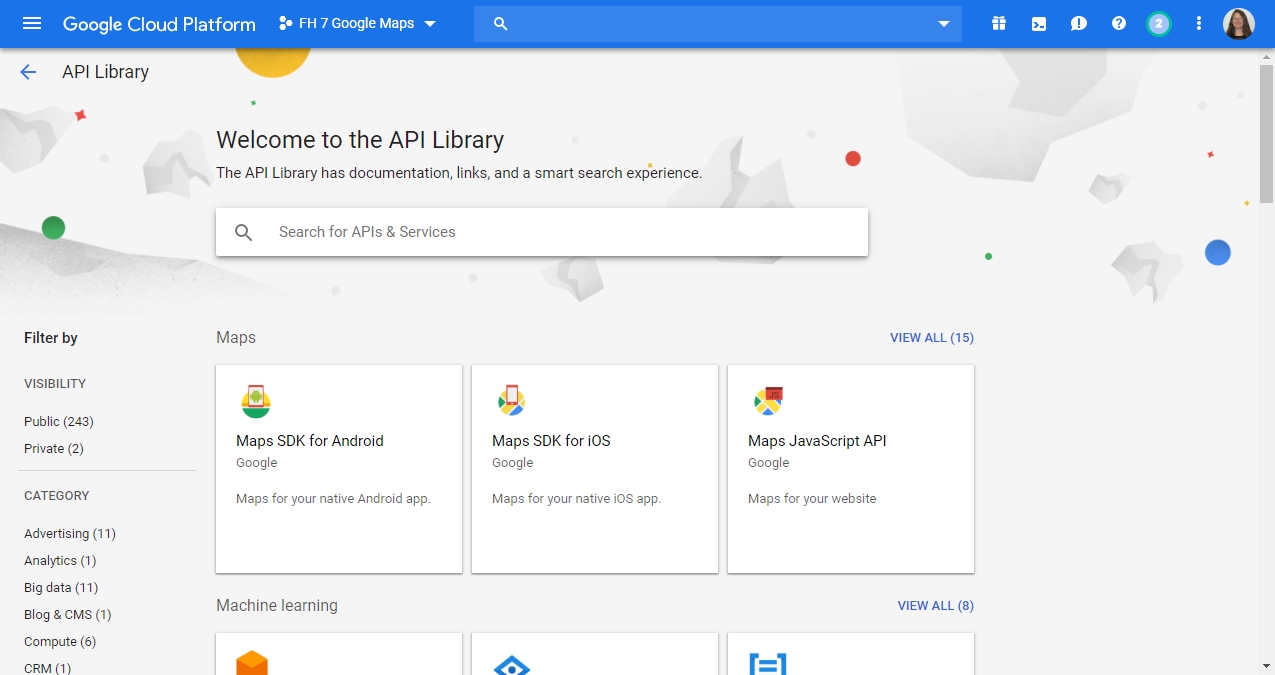The height and width of the screenshot is (675, 1275).
Task: Click the scrollbar up arrow
Action: (1266, 56)
